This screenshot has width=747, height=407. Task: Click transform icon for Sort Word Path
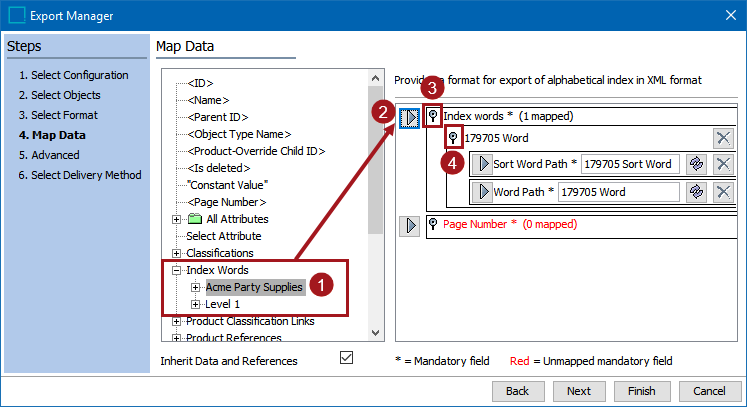coord(697,164)
